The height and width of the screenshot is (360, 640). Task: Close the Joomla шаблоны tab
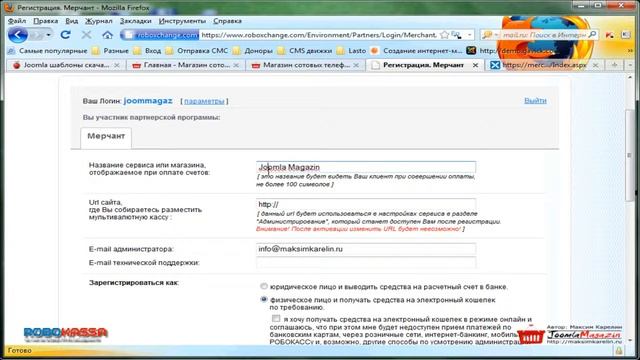[117, 65]
